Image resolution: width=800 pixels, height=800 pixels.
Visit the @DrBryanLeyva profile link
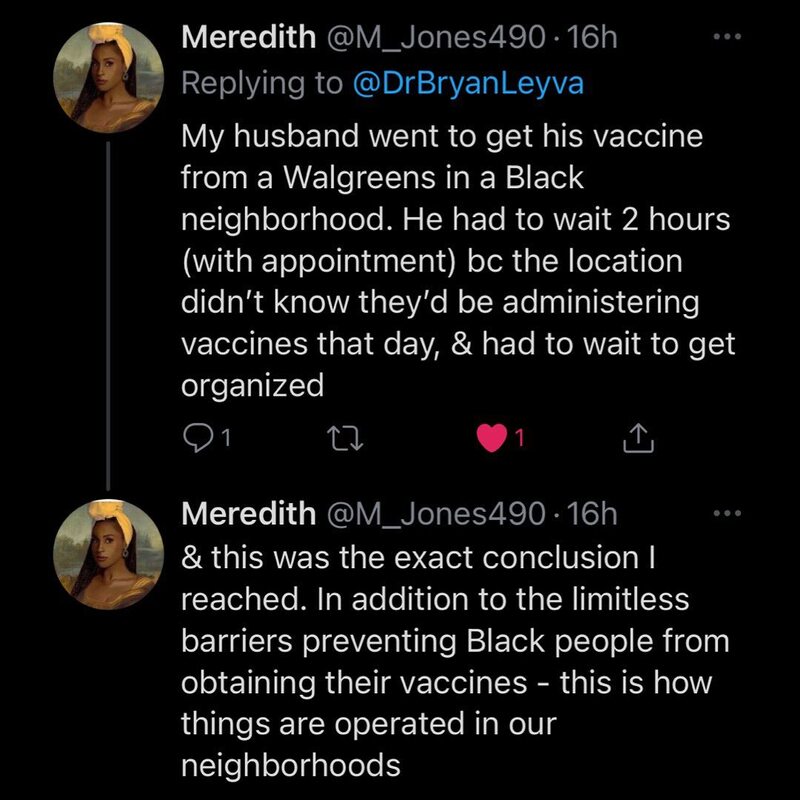(x=469, y=84)
